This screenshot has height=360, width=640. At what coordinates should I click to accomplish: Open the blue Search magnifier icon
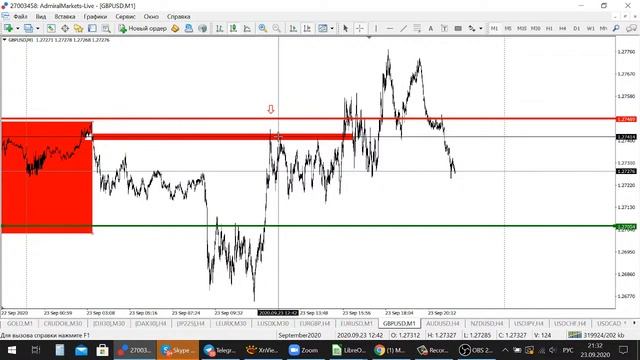coord(616,28)
